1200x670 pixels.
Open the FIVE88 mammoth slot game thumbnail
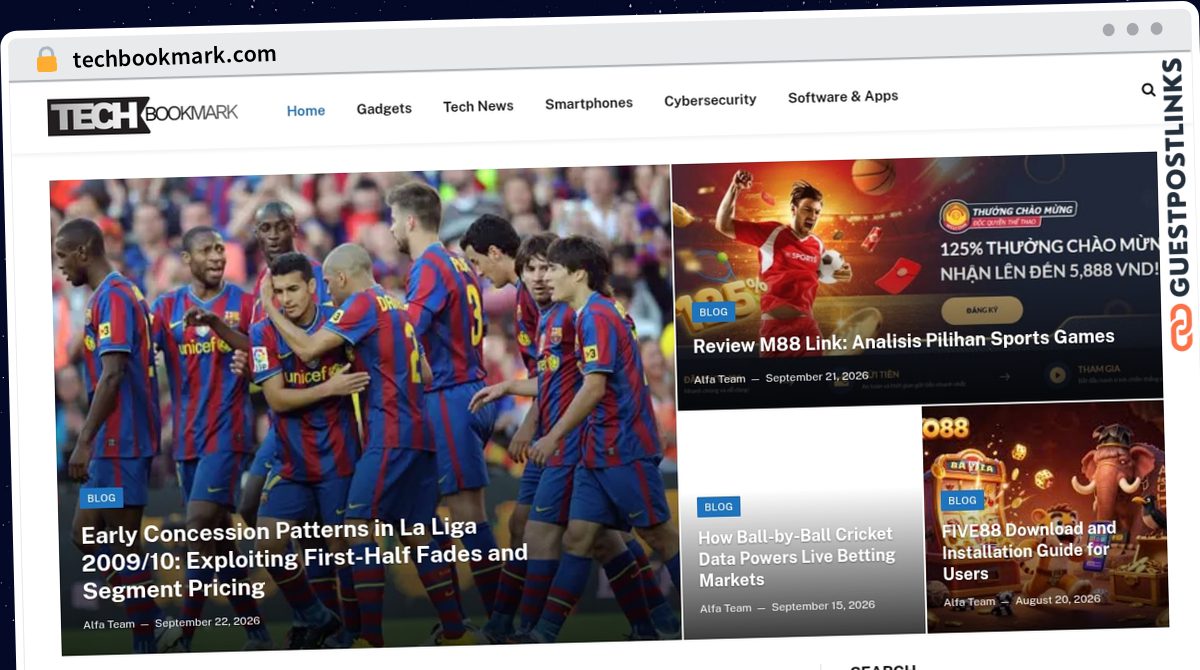(1045, 517)
